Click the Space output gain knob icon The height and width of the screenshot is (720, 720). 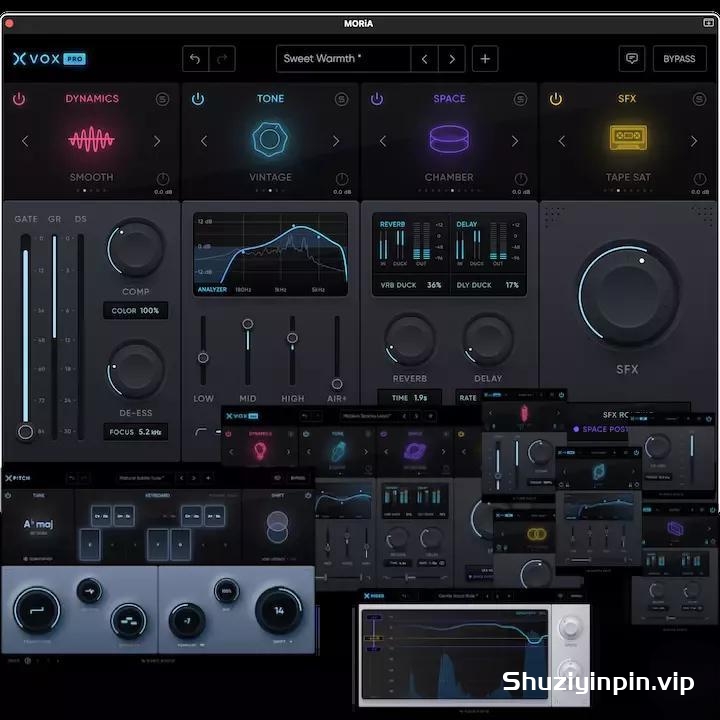pos(521,179)
